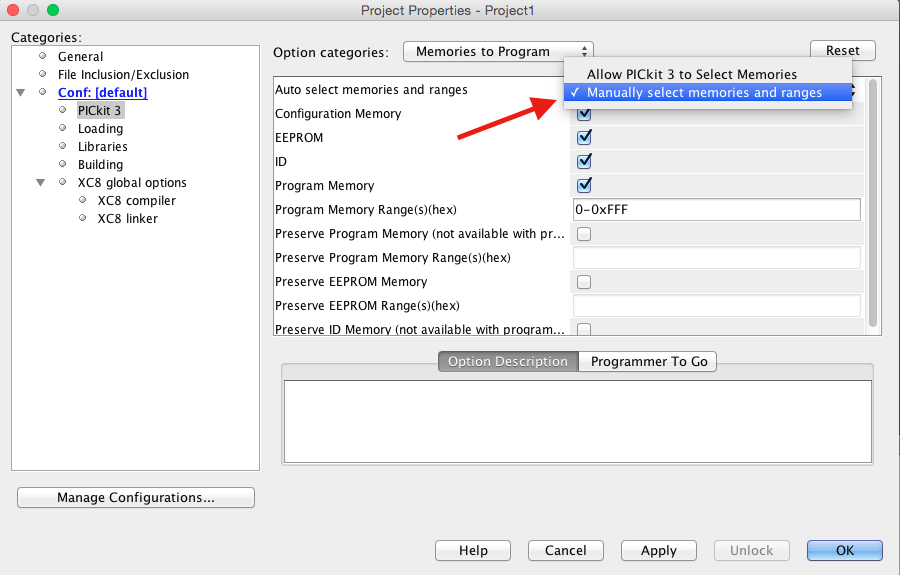Screen dimensions: 900x575
Task: Choose Allow PICkit 3 to Select Memories
Action: [x=691, y=74]
